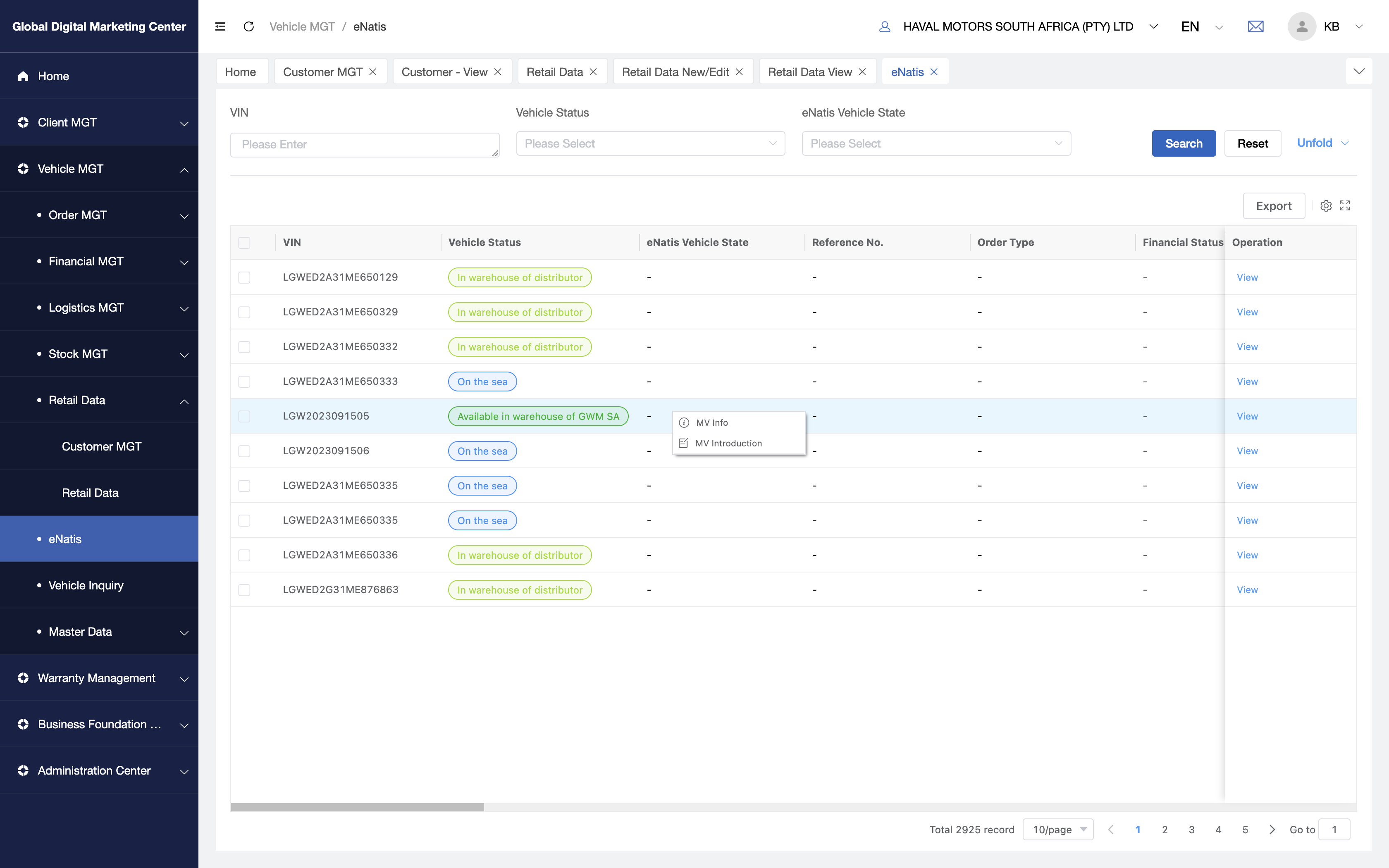Close the Retail Data tab
This screenshot has height=868, width=1389.
594,72
